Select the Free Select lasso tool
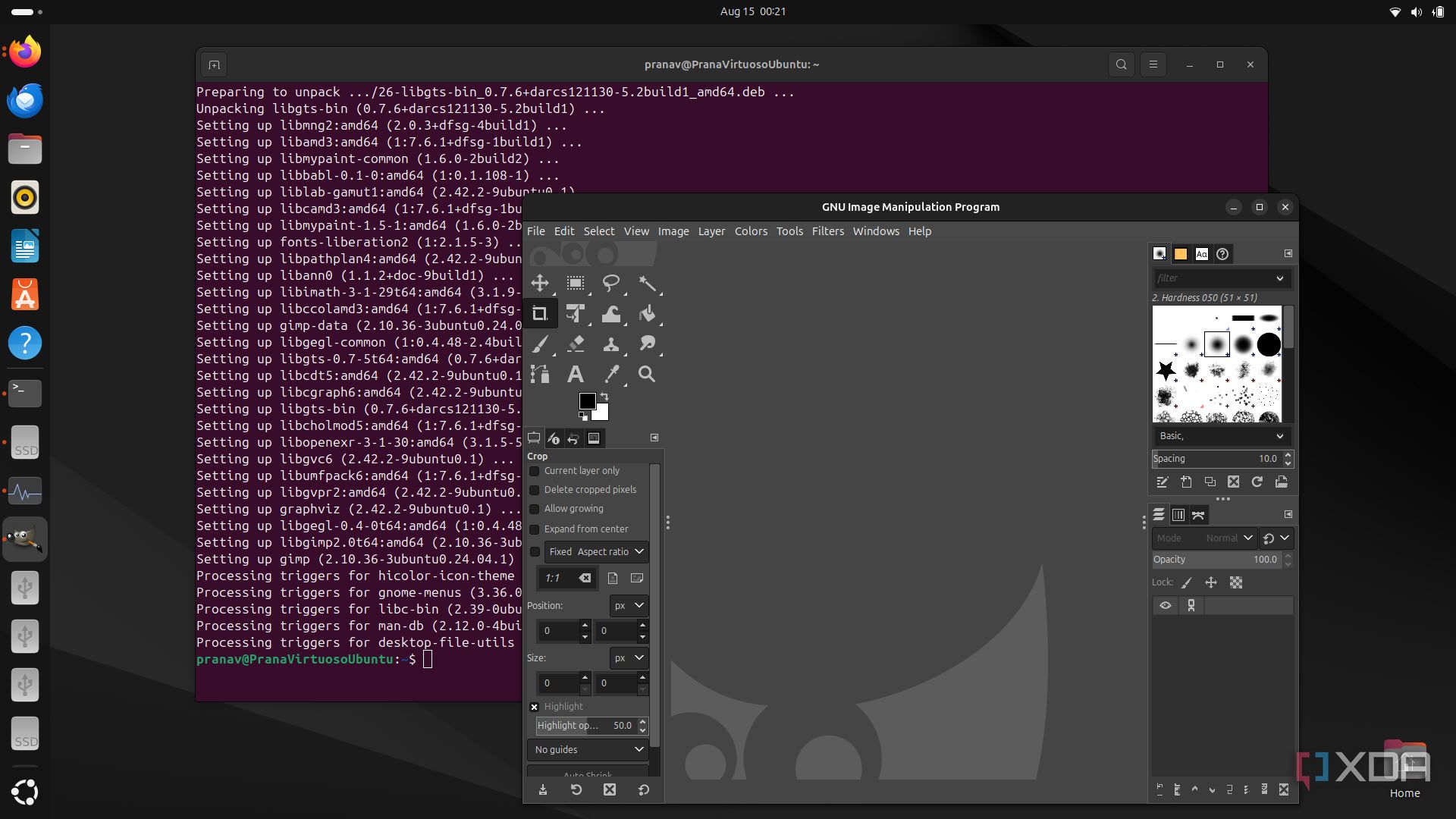 tap(611, 284)
